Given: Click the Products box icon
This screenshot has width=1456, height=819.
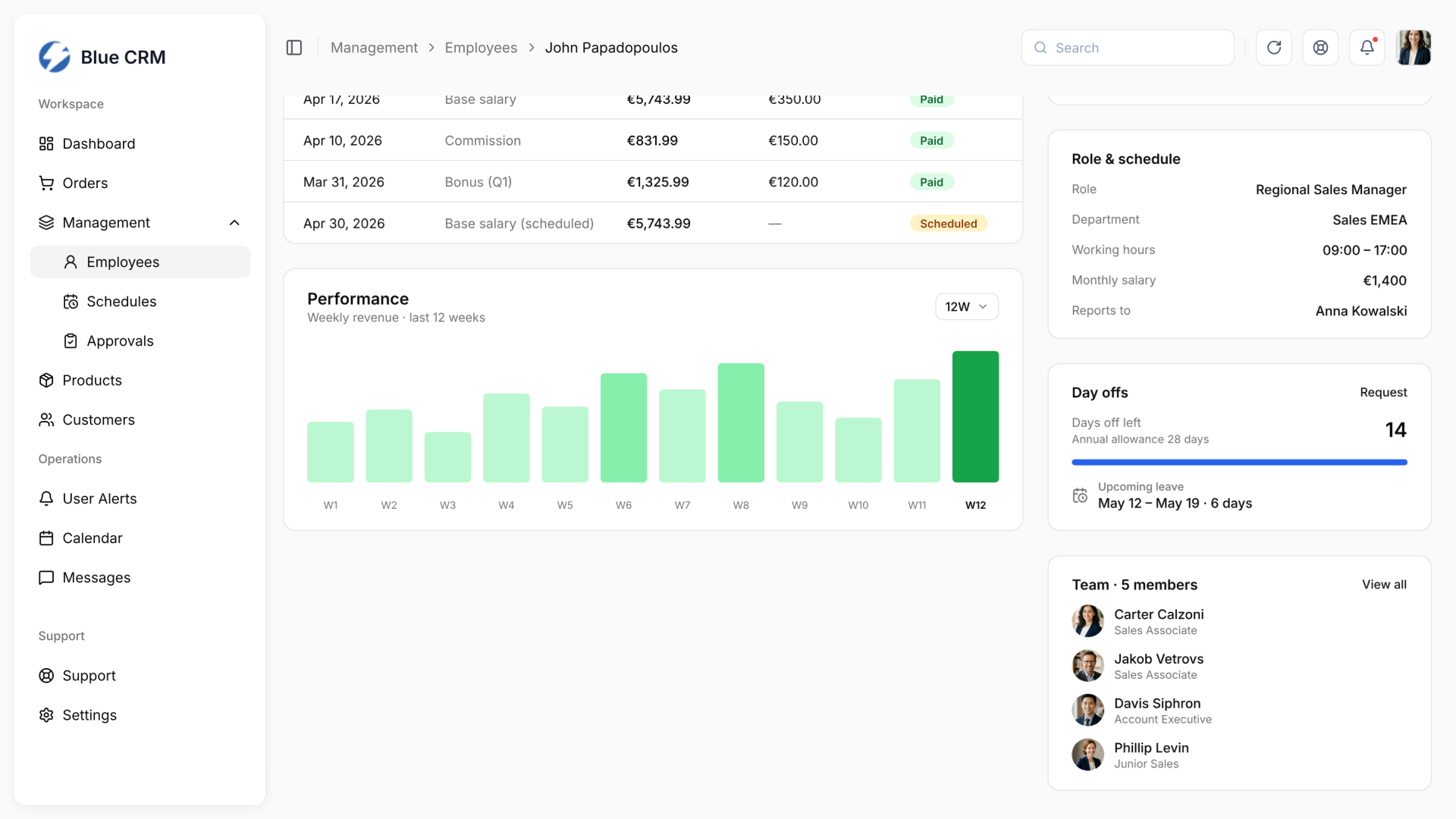Looking at the screenshot, I should tap(46, 380).
